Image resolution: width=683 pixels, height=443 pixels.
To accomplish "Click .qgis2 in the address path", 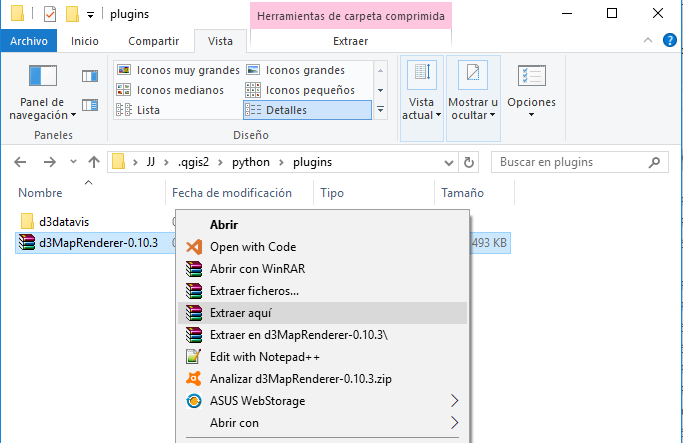I will click(x=193, y=162).
